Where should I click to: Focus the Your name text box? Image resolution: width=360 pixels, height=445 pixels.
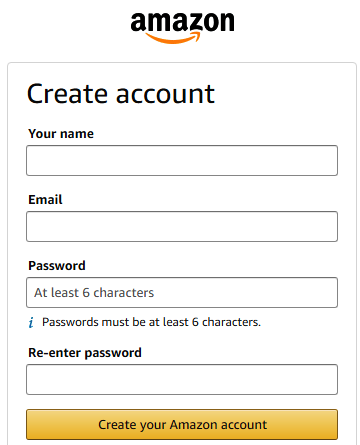(182, 160)
